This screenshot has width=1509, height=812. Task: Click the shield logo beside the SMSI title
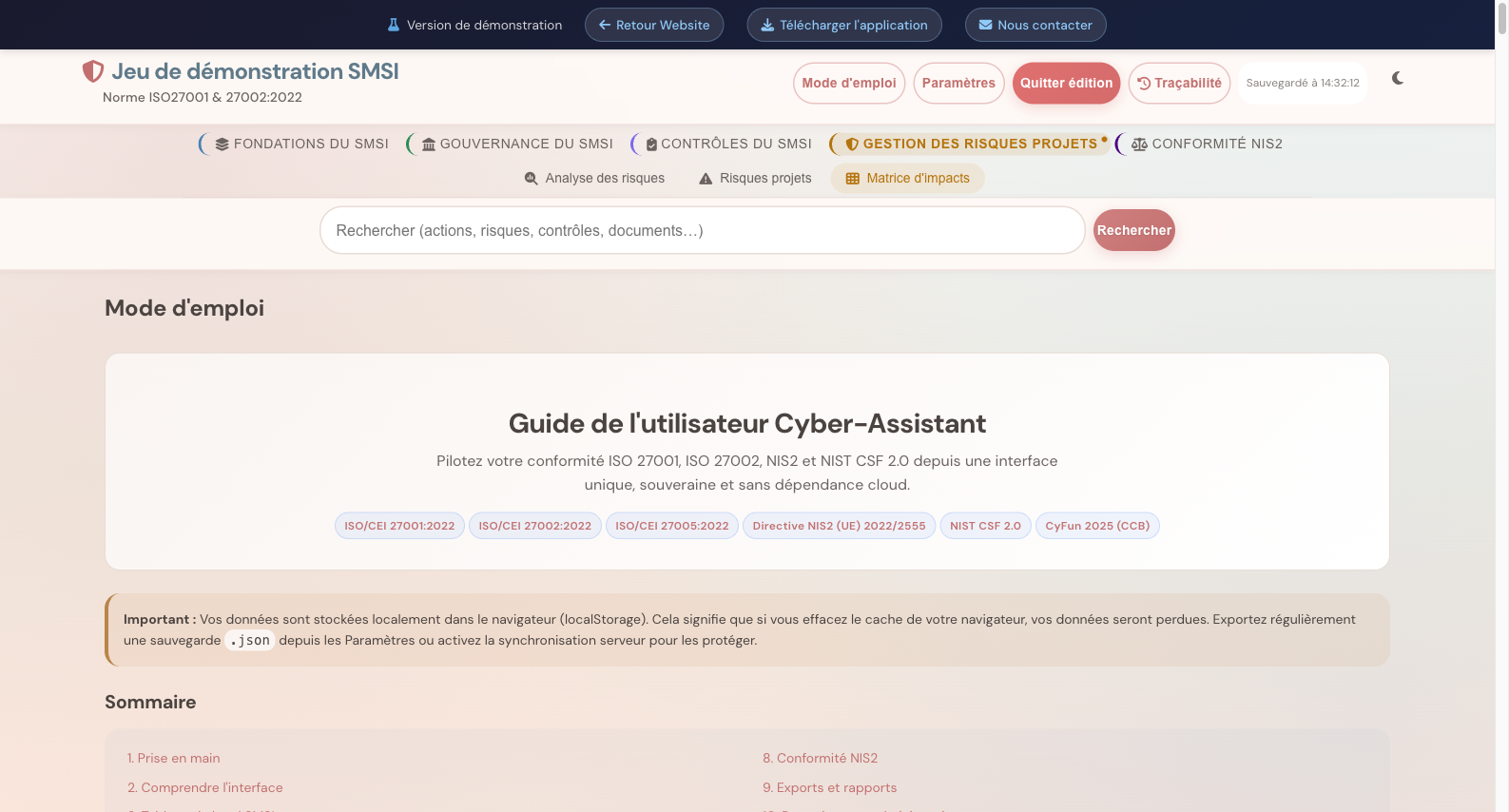(x=92, y=71)
